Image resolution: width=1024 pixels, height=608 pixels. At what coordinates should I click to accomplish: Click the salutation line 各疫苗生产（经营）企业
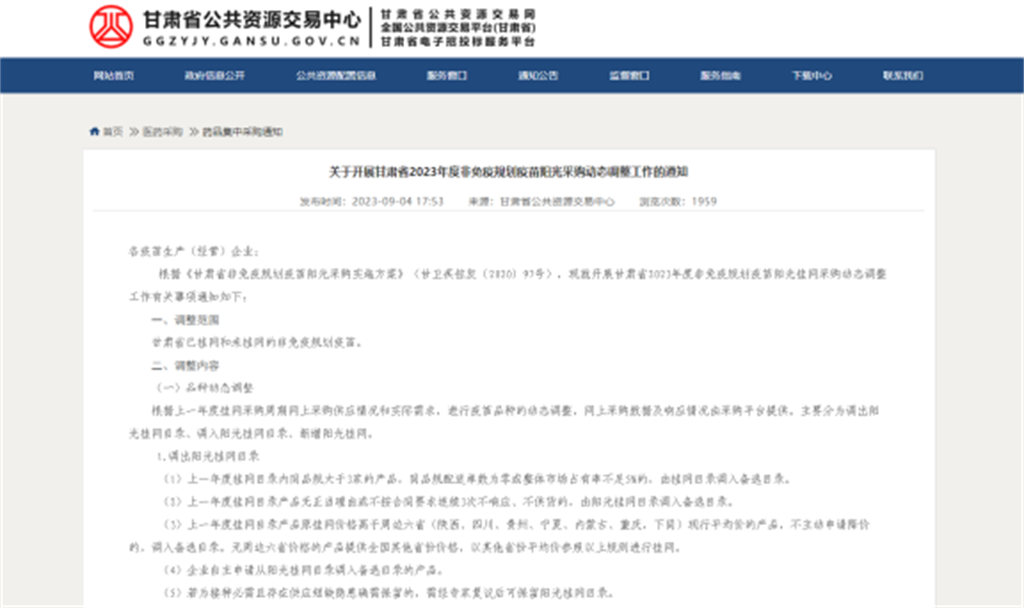(x=194, y=251)
